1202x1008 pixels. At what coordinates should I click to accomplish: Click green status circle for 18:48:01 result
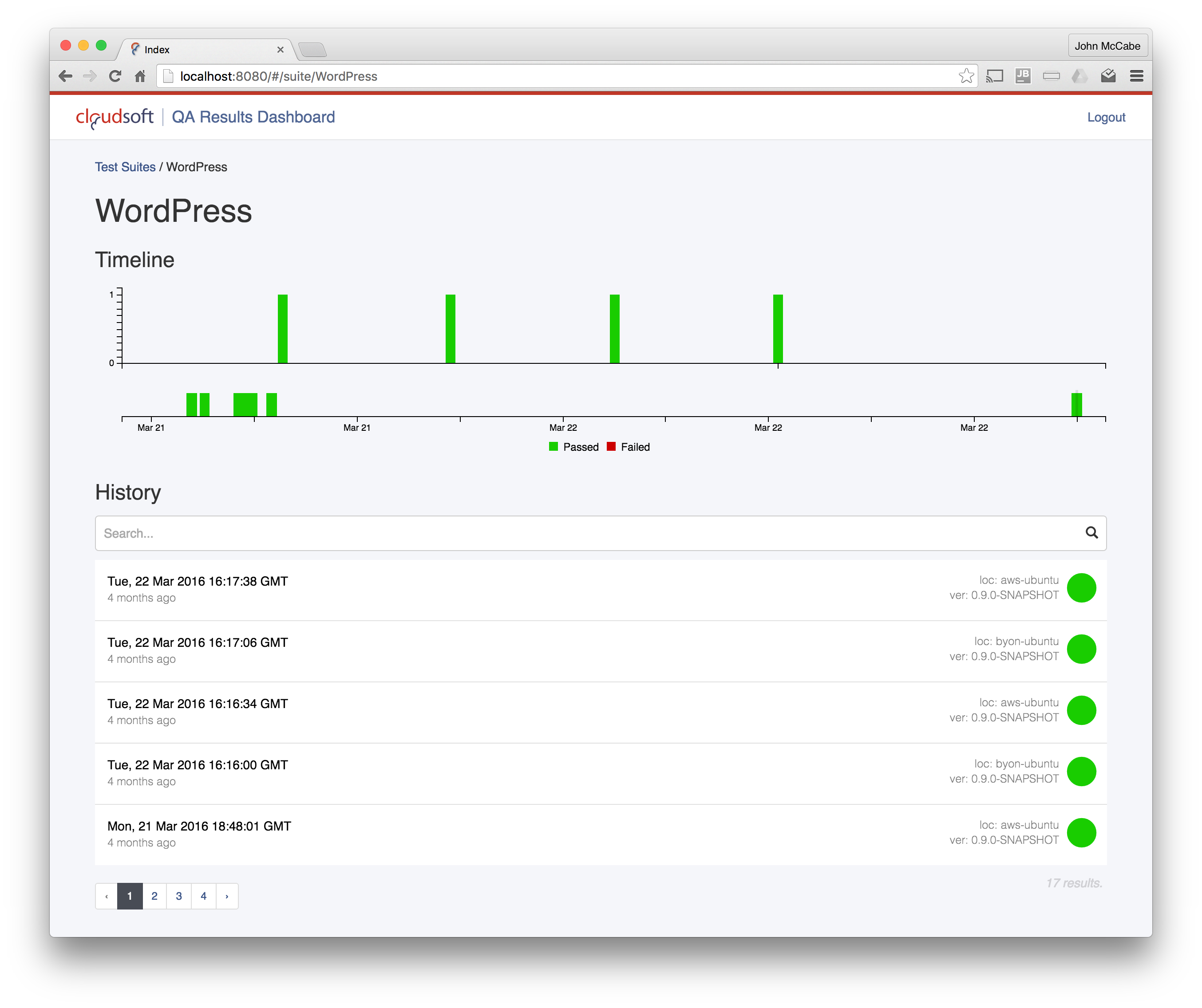pos(1081,832)
